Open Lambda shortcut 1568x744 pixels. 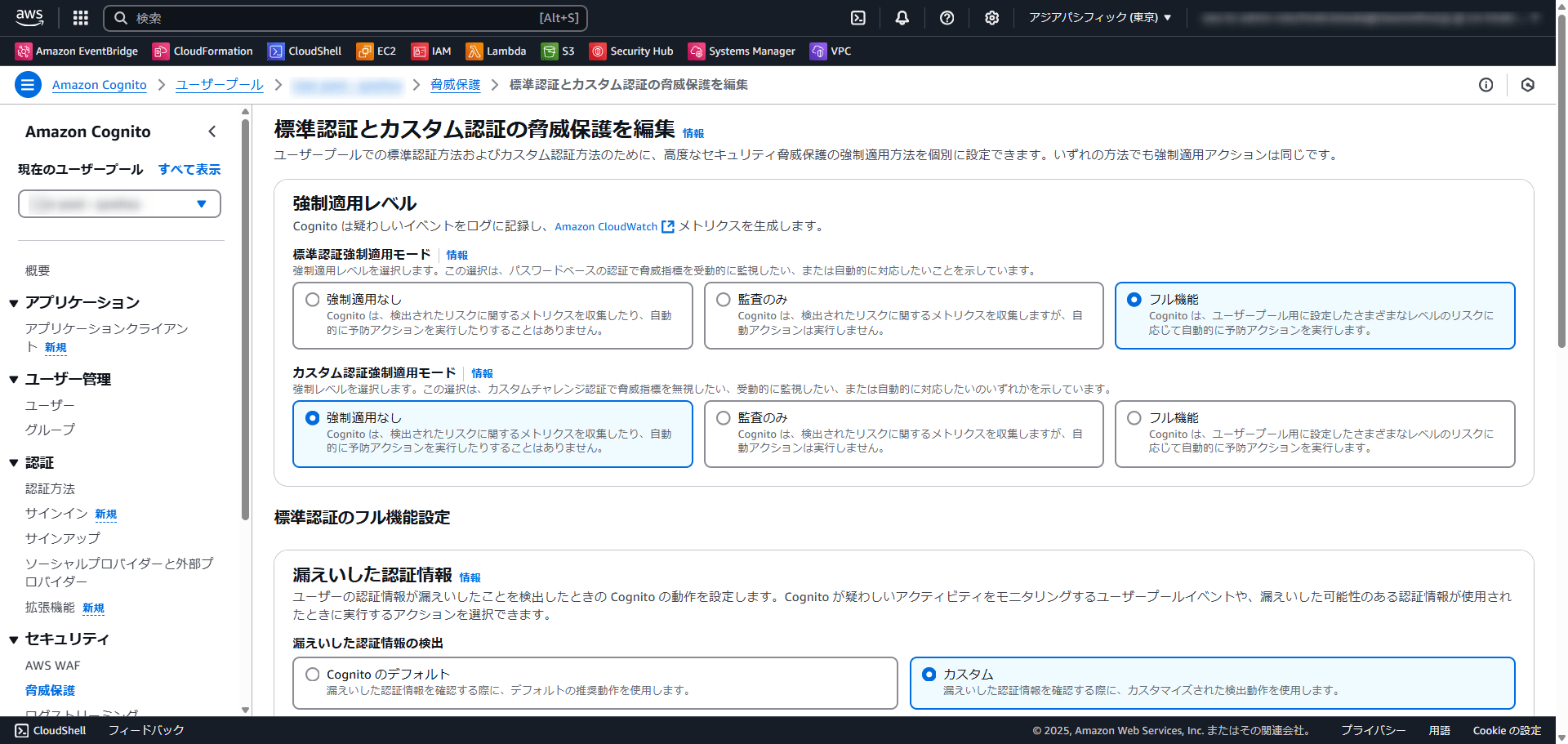click(496, 51)
